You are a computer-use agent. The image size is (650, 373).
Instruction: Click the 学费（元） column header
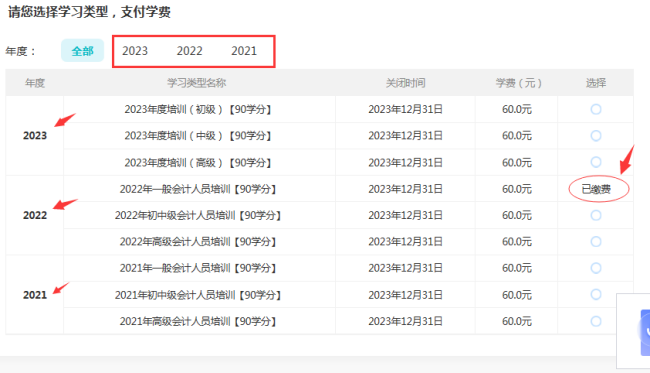tap(518, 83)
